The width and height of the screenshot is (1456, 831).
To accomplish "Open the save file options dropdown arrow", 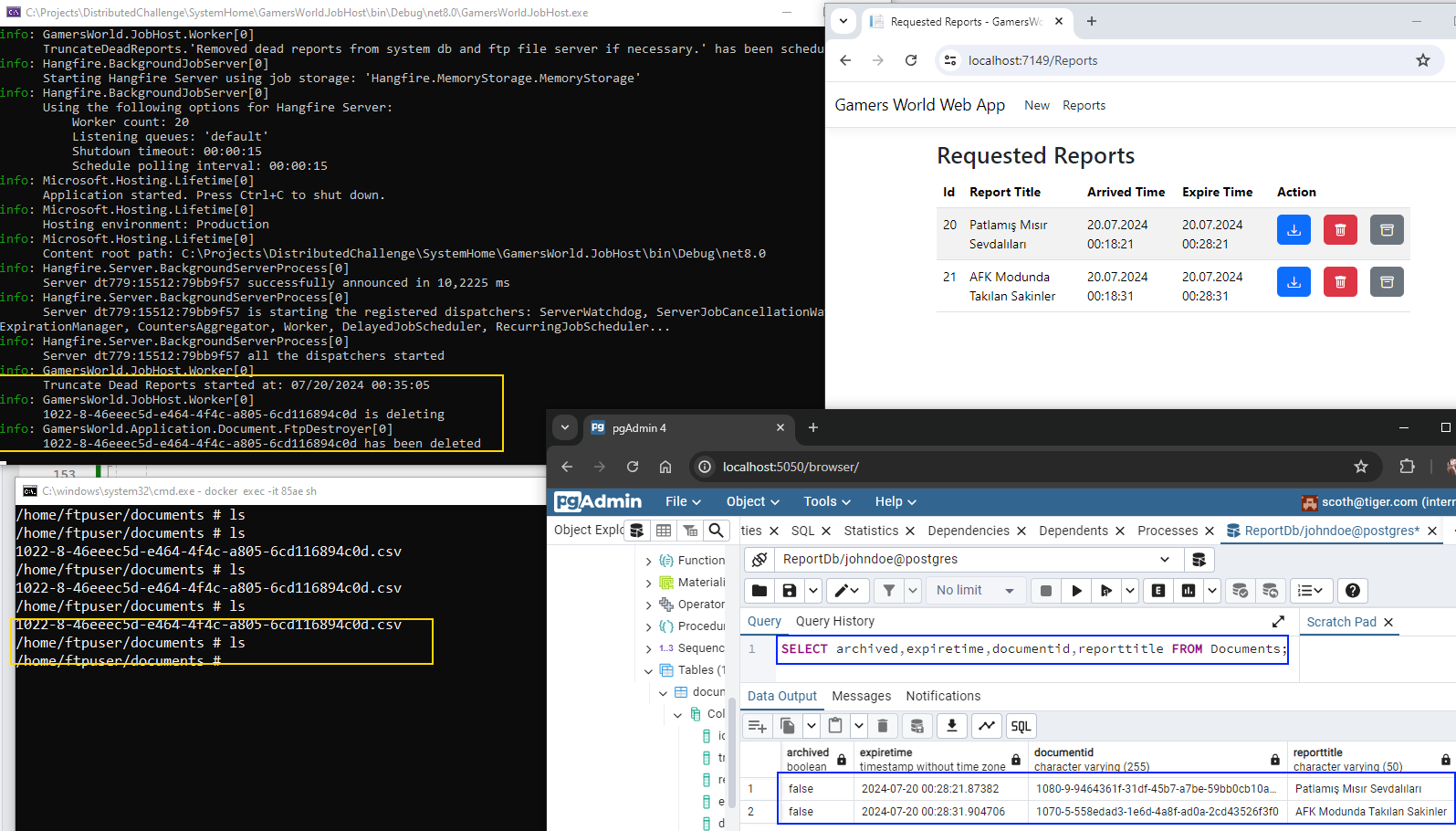I will tap(812, 591).
